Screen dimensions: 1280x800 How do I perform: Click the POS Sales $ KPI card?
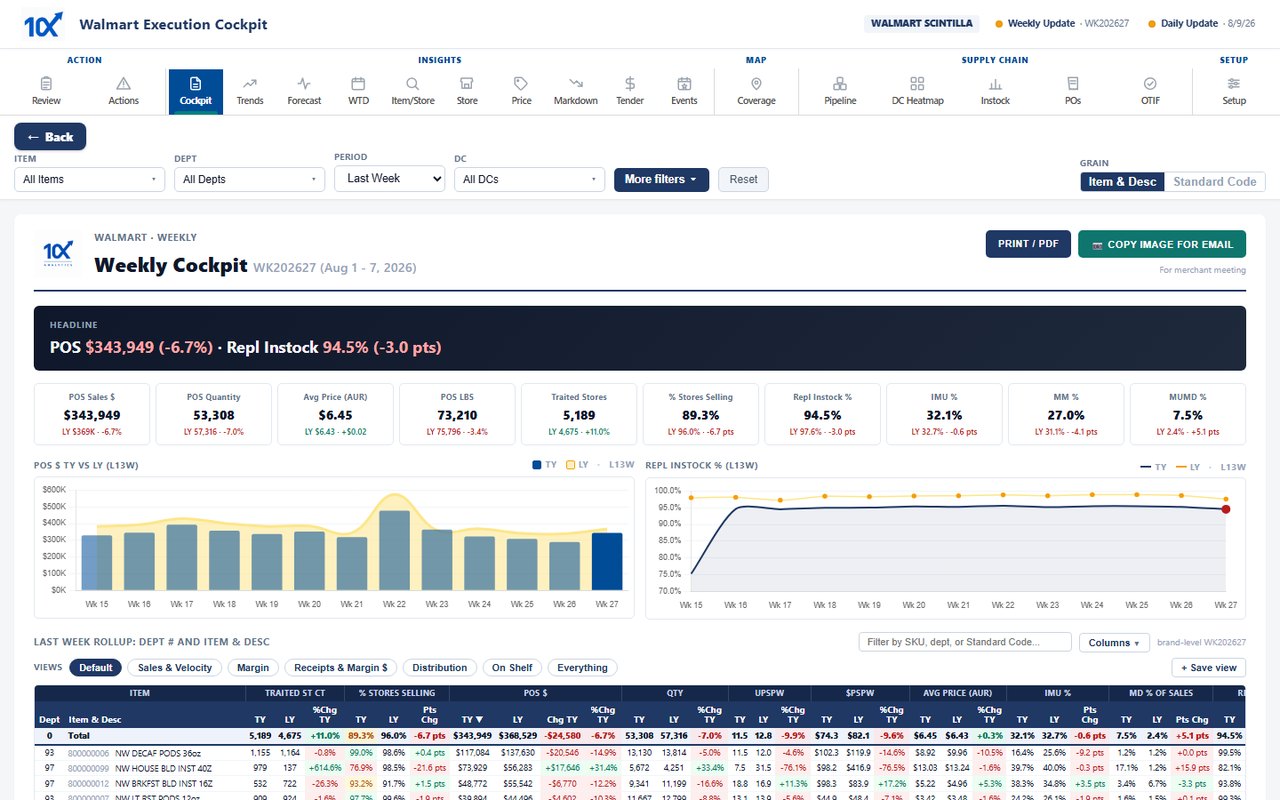tap(92, 414)
